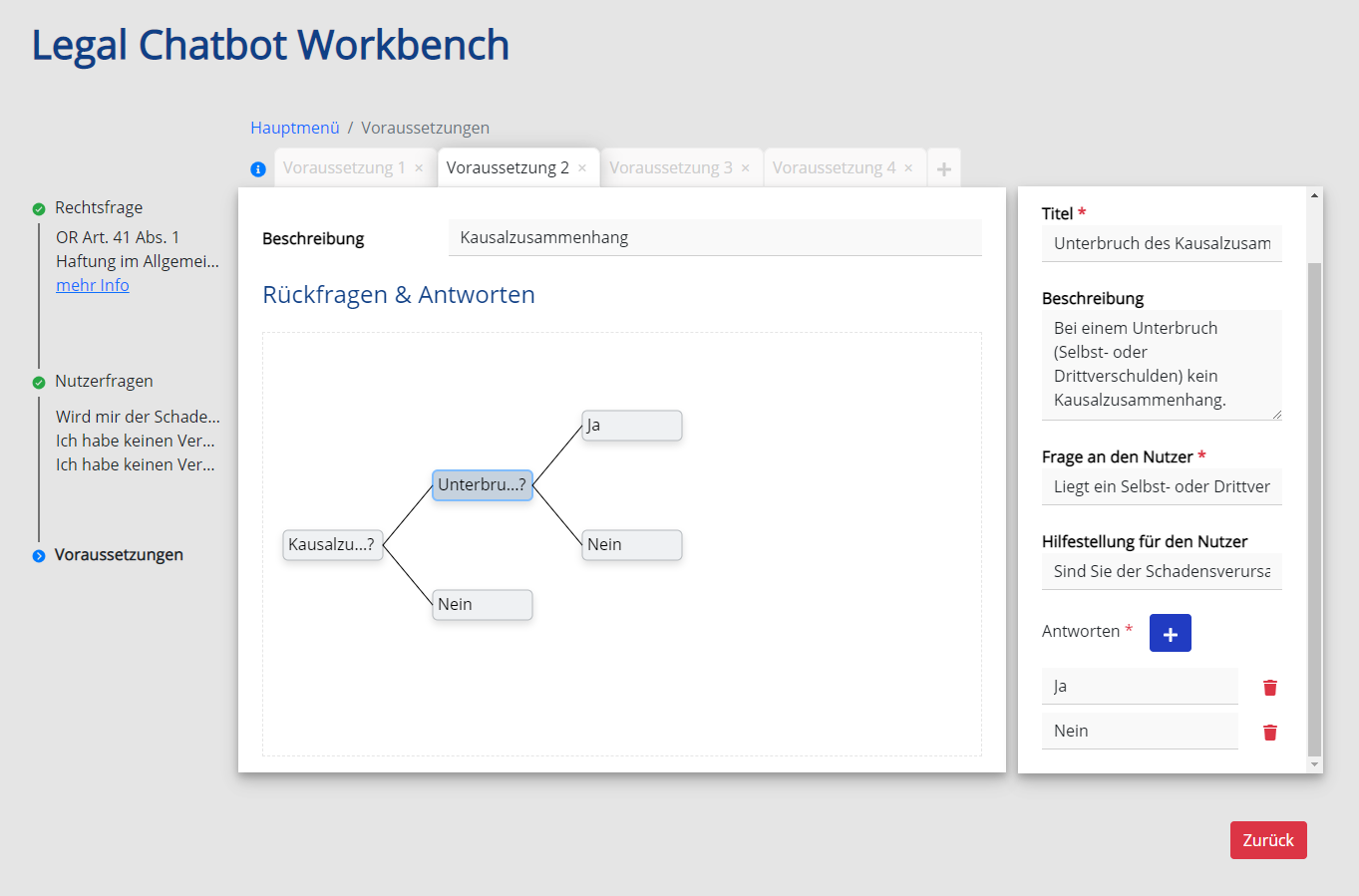This screenshot has width=1359, height=896.
Task: Edit the Beschreibung textarea in the side panel
Action: pyautogui.click(x=1162, y=365)
